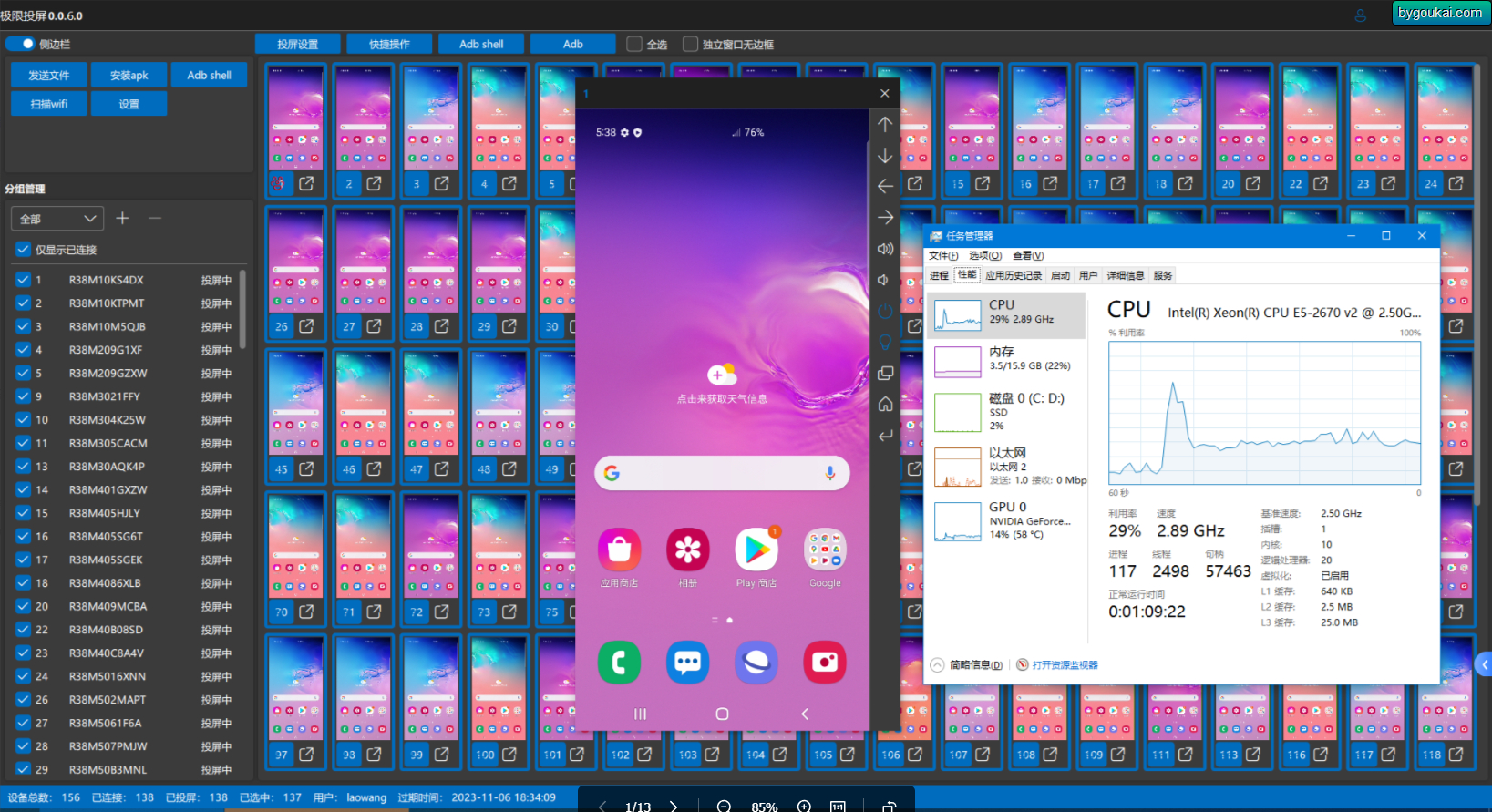Click the 安装apk button
The height and width of the screenshot is (812, 1492).
point(129,76)
